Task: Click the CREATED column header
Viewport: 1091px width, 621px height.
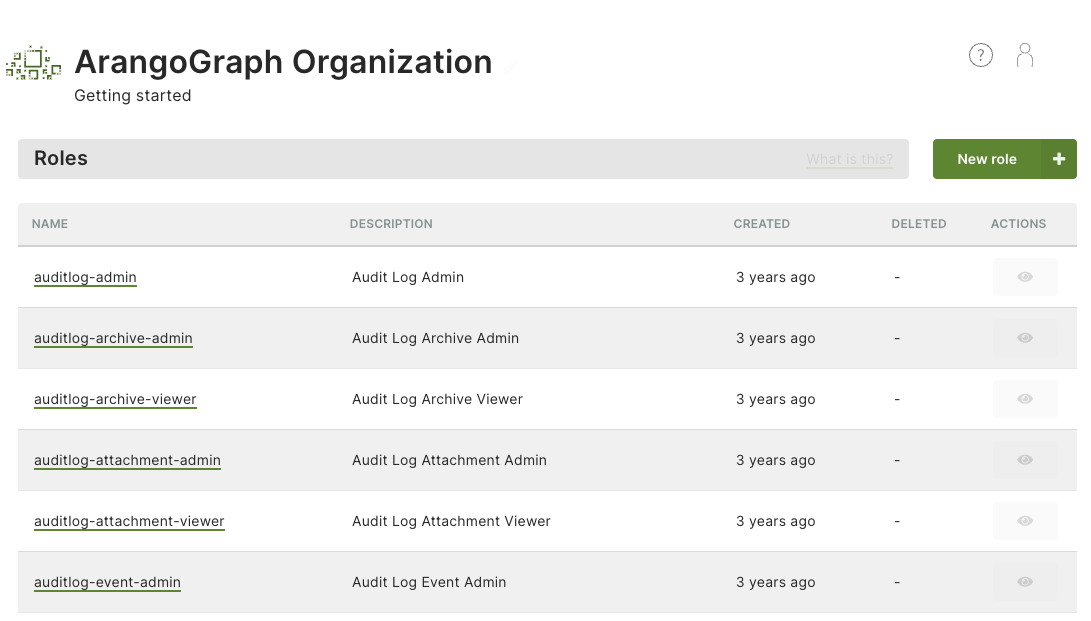Action: [x=761, y=224]
